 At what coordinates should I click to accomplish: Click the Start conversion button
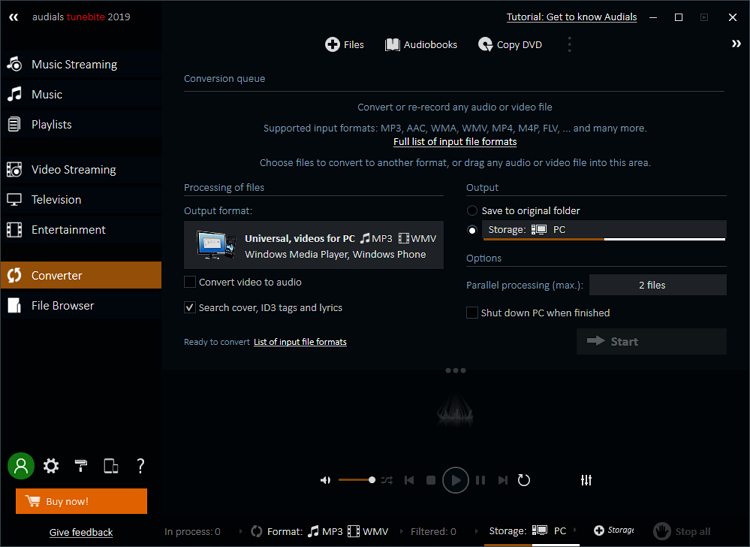click(x=651, y=341)
